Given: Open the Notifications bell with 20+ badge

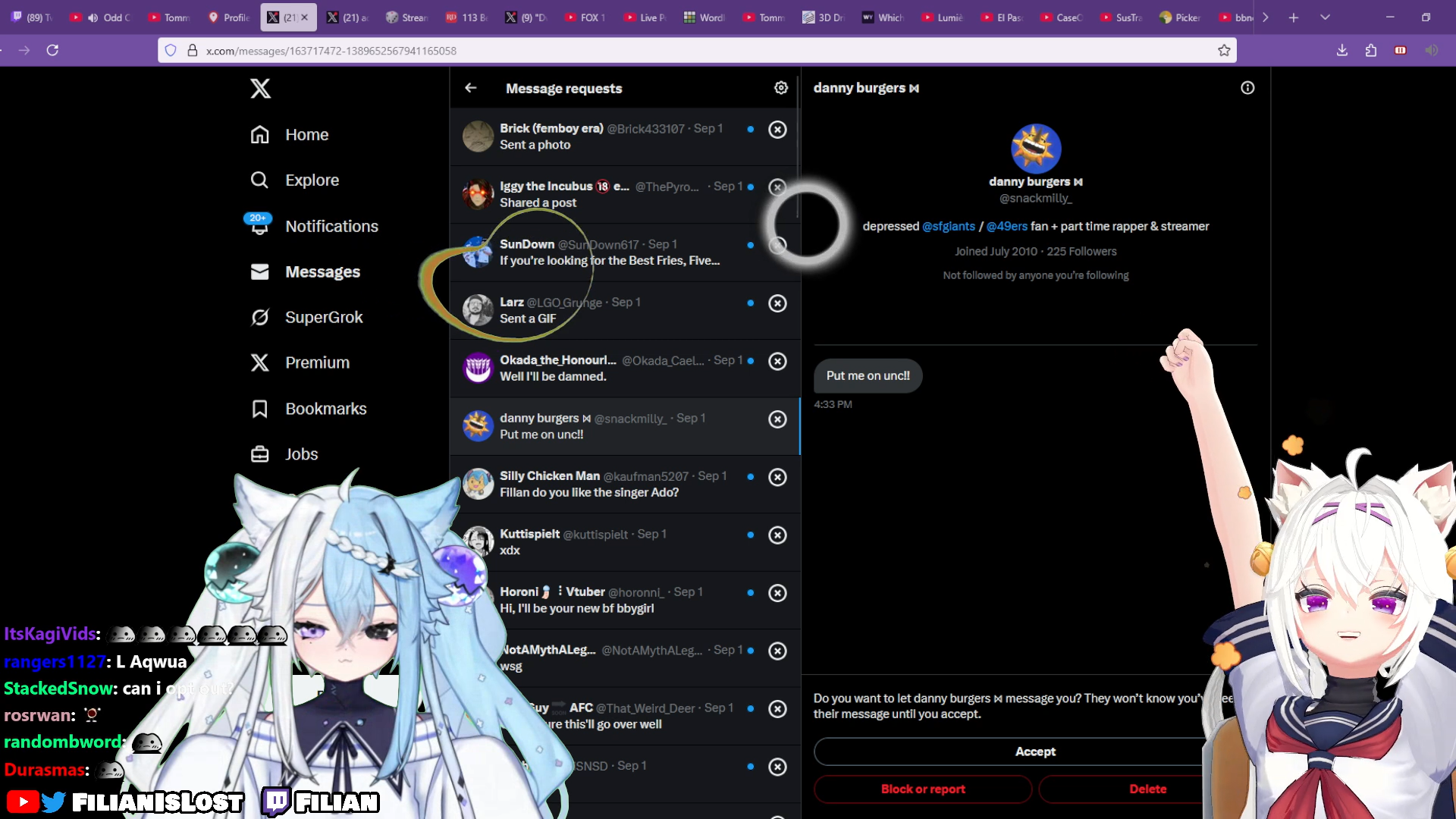Looking at the screenshot, I should pyautogui.click(x=260, y=226).
